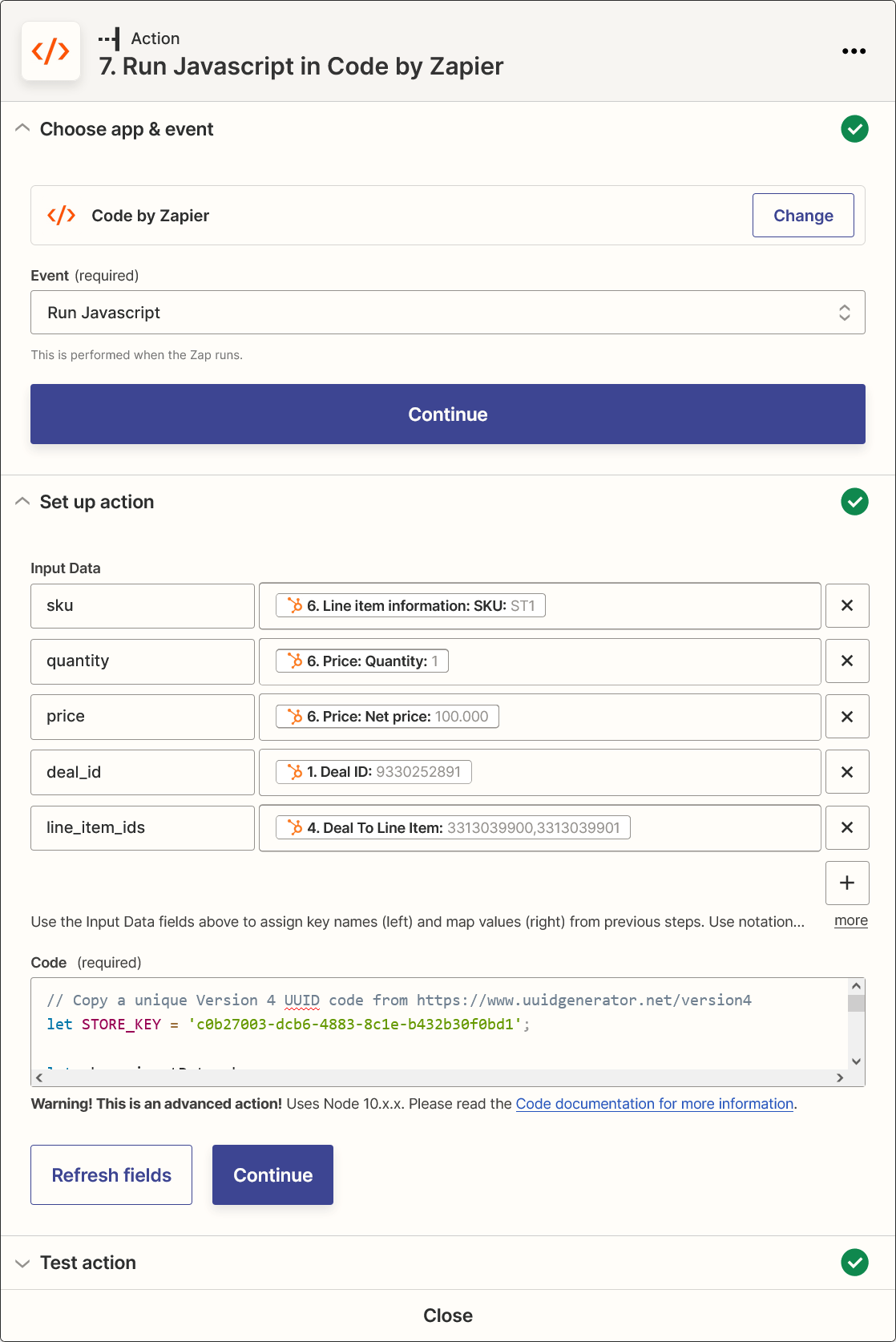The width and height of the screenshot is (896, 1342).
Task: Click the 'This is performed when the Zap runs.' text
Action: (137, 355)
